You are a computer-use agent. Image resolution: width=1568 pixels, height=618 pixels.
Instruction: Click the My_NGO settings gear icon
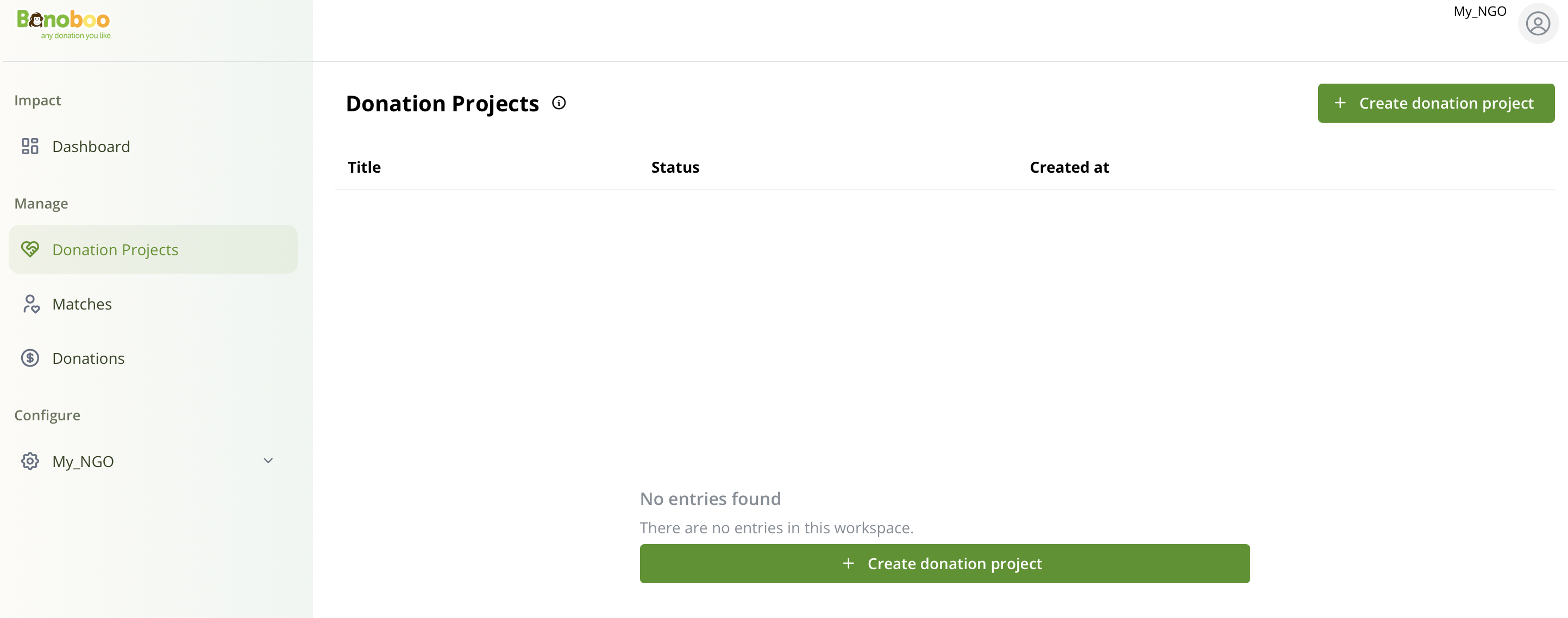tap(30, 461)
